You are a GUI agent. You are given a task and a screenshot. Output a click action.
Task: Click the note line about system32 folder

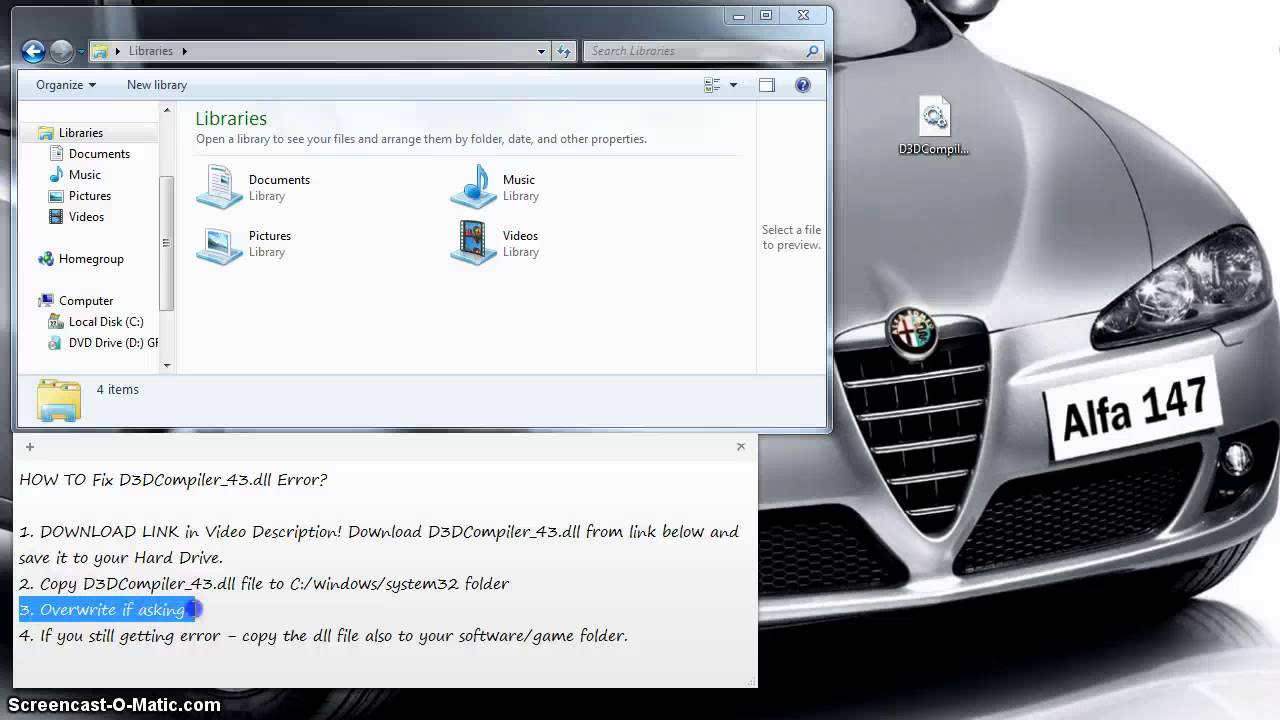(264, 583)
